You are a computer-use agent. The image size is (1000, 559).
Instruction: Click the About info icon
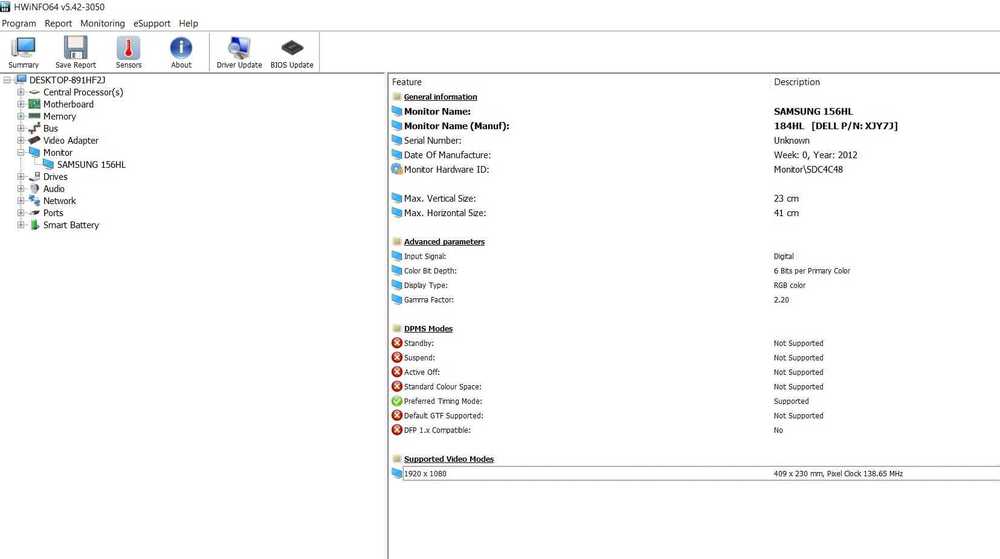181,49
